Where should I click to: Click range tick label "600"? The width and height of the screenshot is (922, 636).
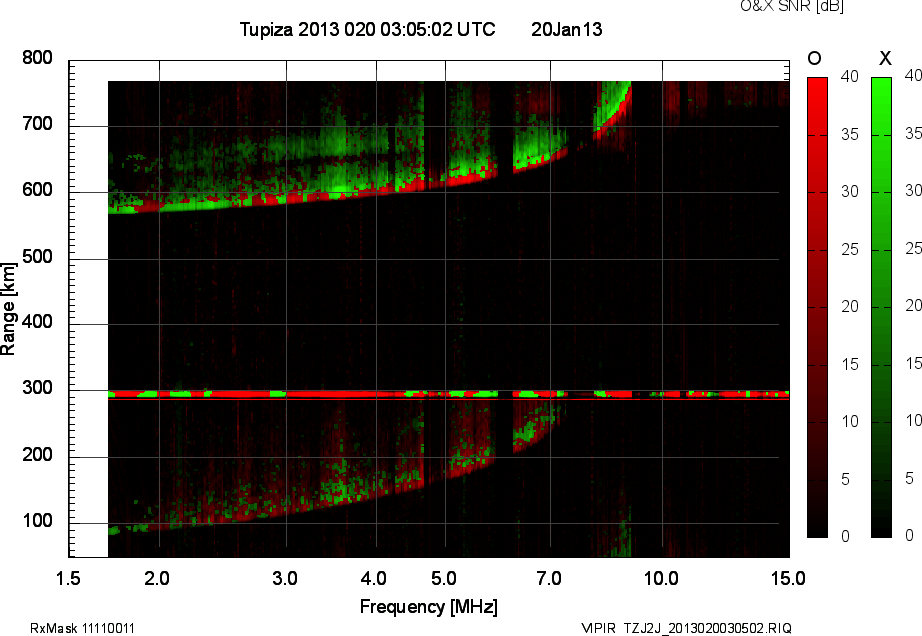pos(38,190)
